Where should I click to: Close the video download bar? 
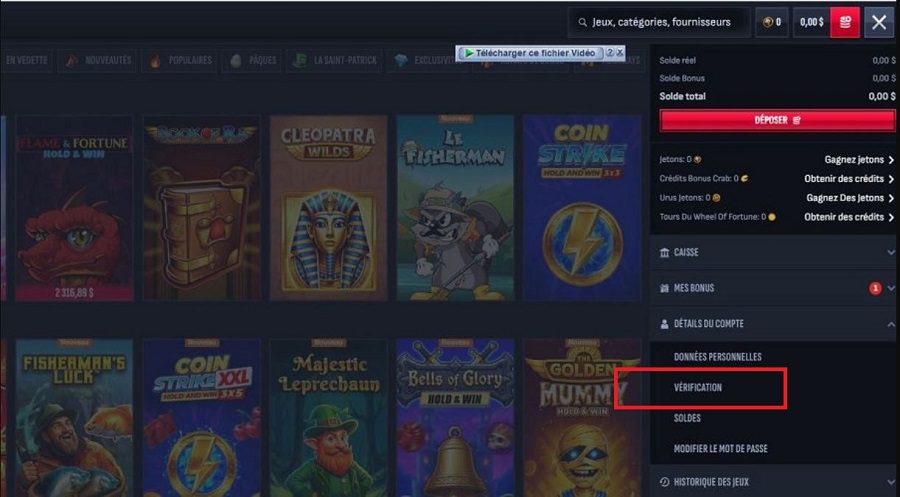[620, 52]
